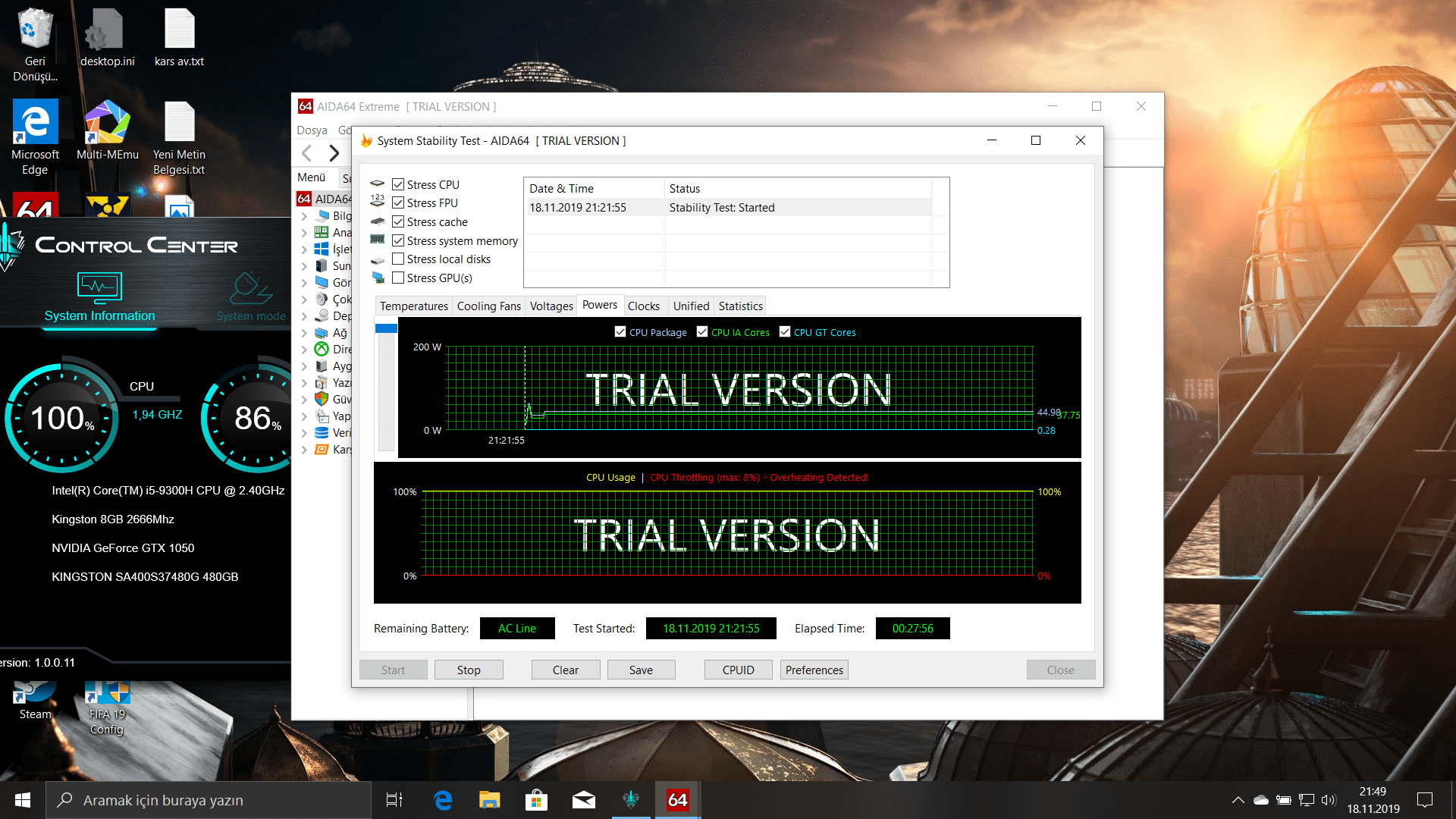The height and width of the screenshot is (819, 1456).
Task: Switch to the Temperatures tab
Action: pos(413,306)
